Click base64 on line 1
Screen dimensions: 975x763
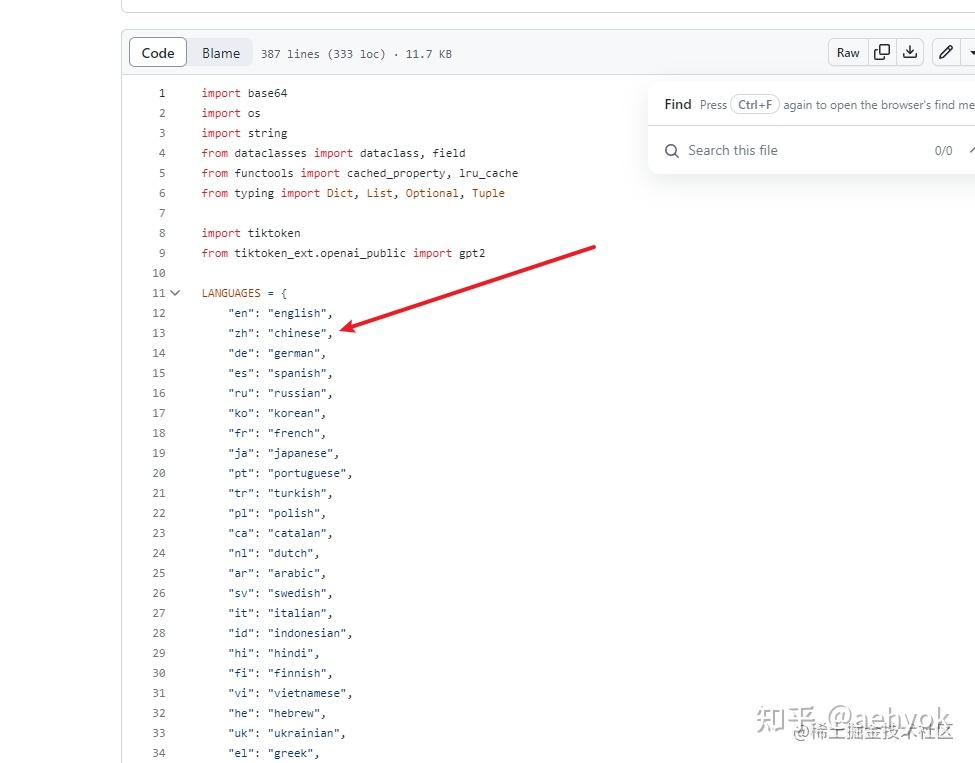267,93
